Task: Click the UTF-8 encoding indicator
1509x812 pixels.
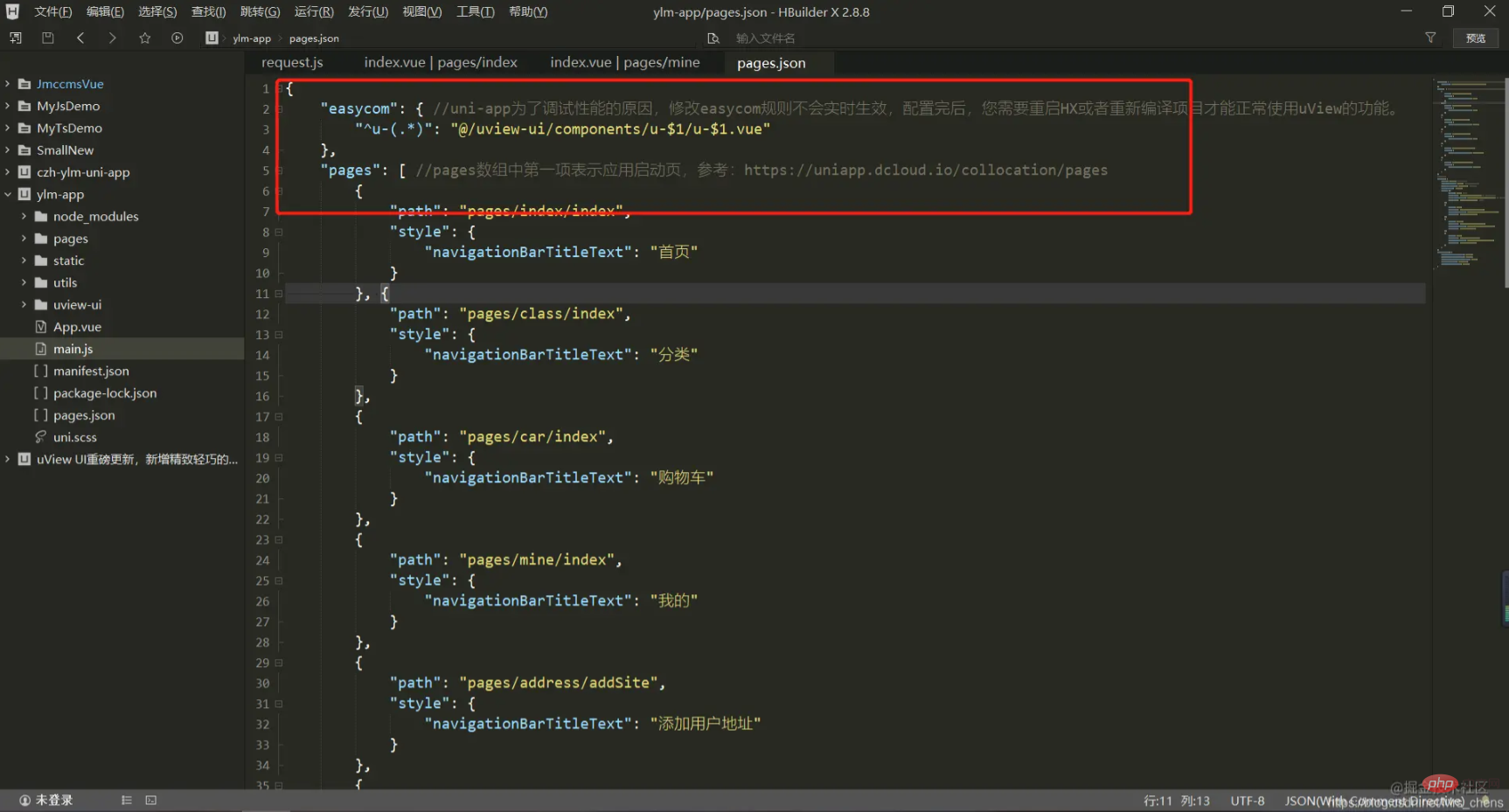Action: [x=1248, y=801]
